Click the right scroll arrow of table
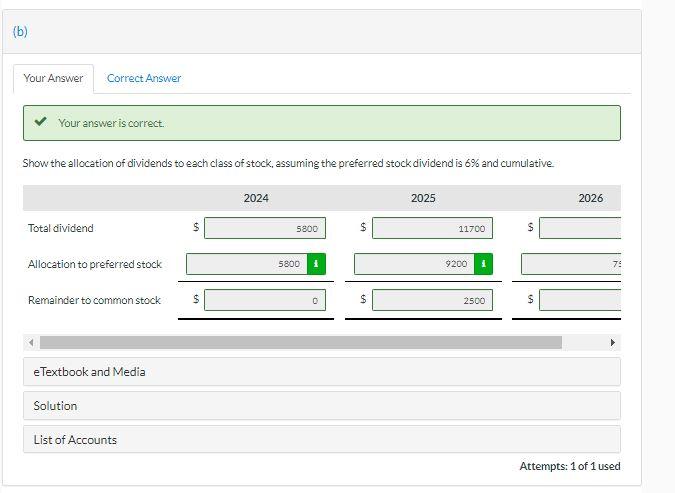The image size is (675, 493). [613, 343]
